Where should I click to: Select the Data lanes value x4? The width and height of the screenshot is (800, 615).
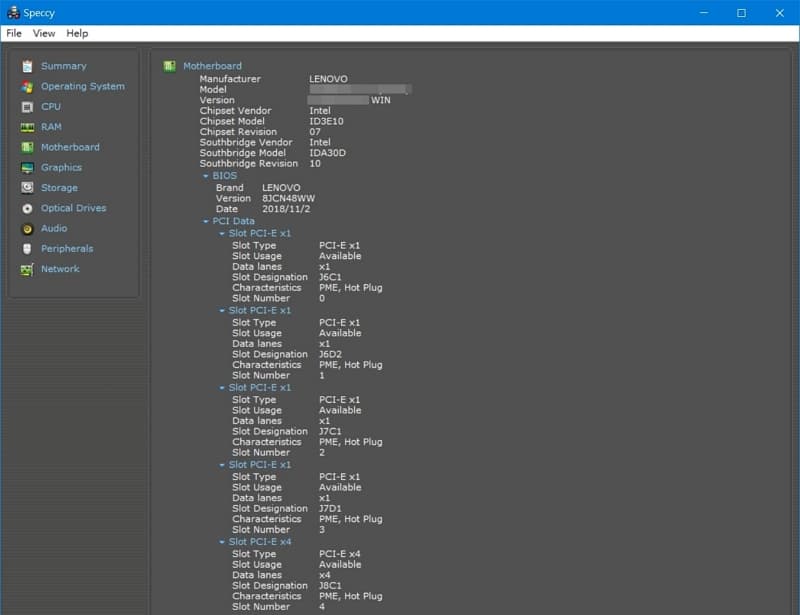pyautogui.click(x=324, y=575)
